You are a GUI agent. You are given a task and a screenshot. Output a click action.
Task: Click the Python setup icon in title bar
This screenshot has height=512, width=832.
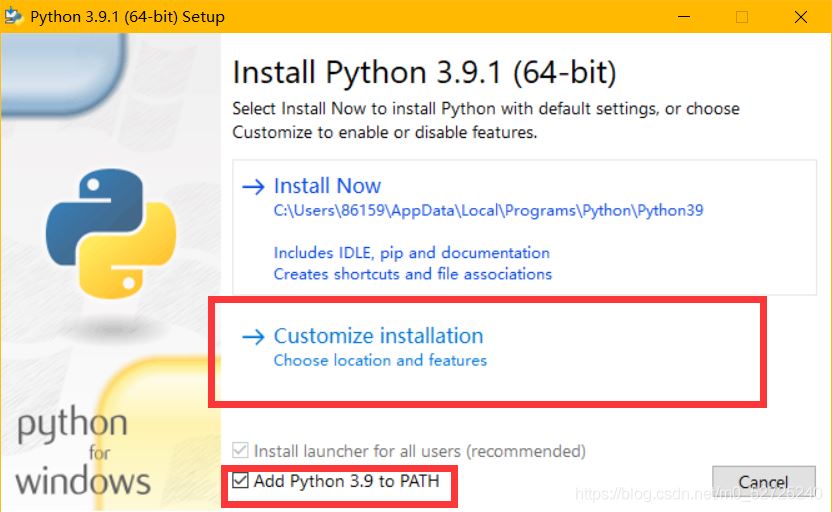[14, 16]
